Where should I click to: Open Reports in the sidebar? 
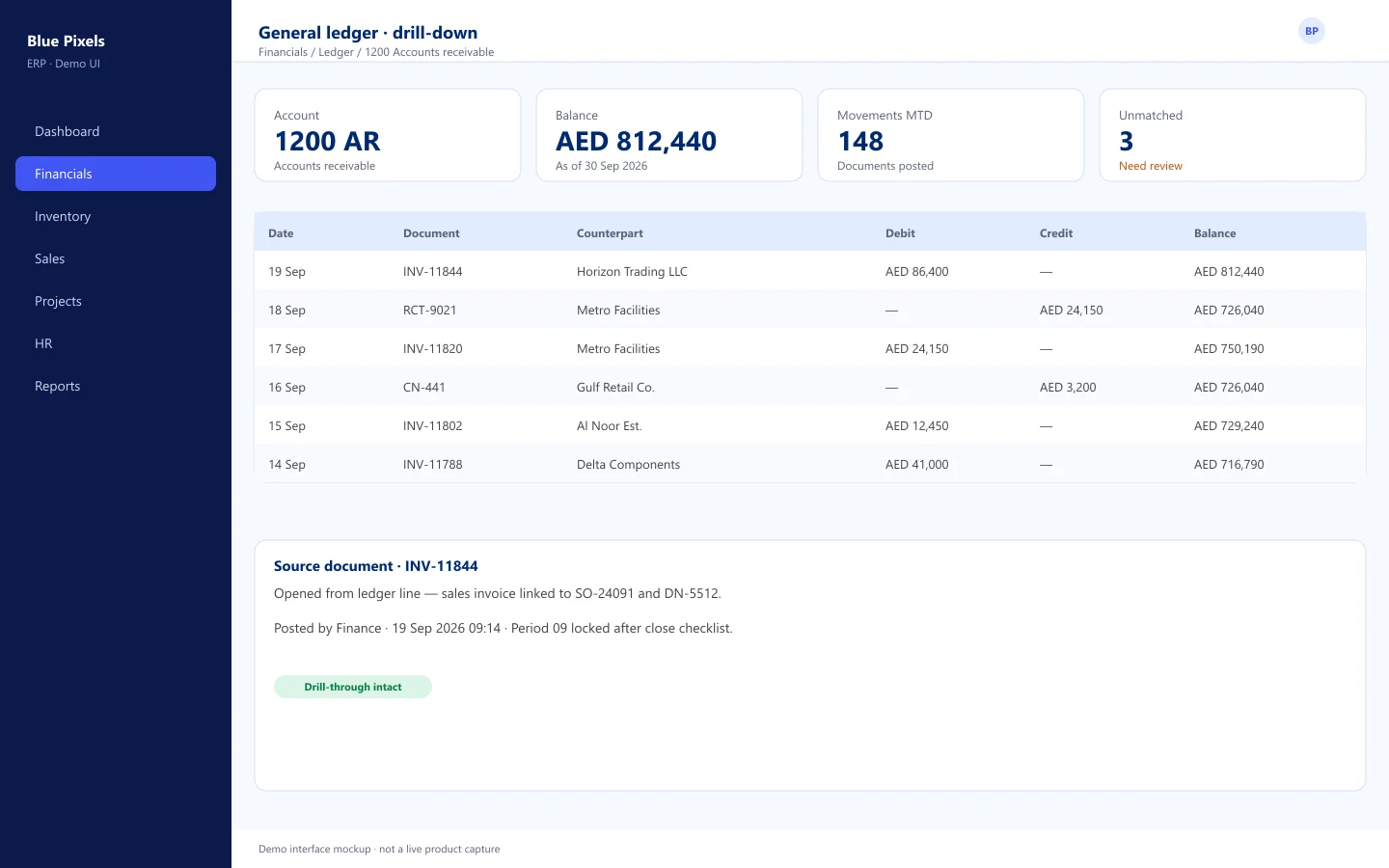point(116,386)
